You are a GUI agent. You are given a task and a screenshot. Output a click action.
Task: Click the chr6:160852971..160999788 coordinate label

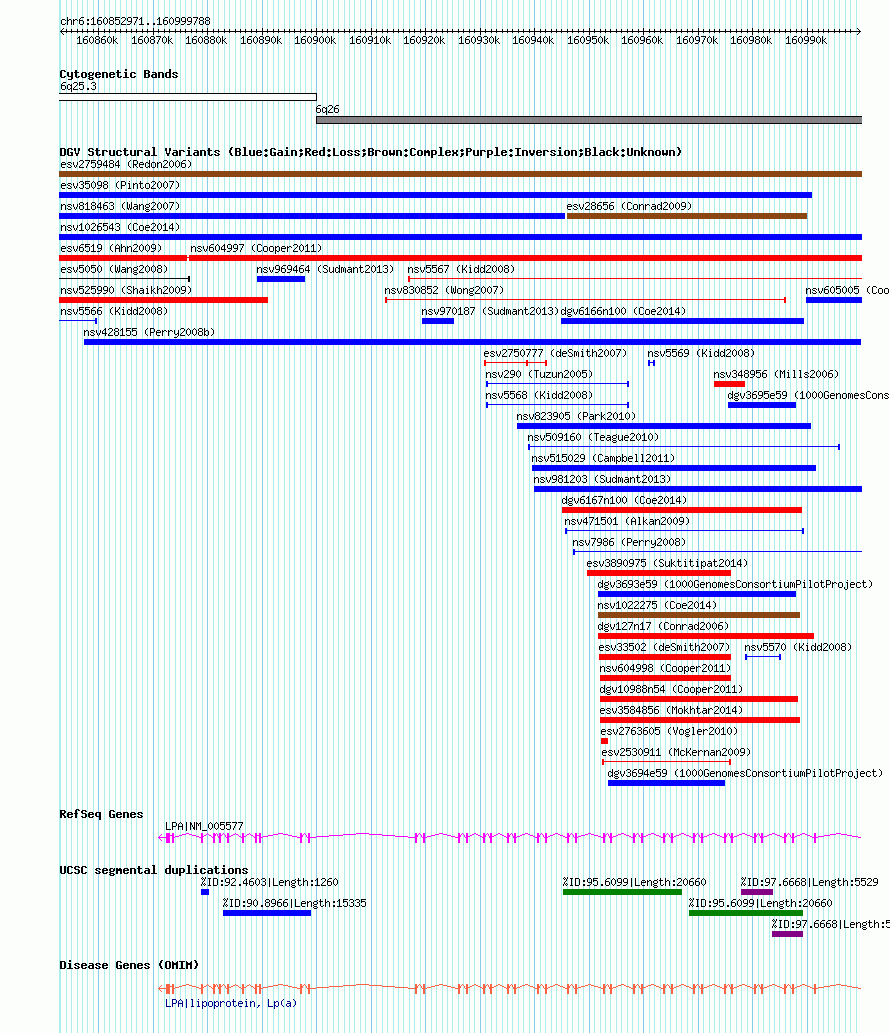pyautogui.click(x=136, y=21)
